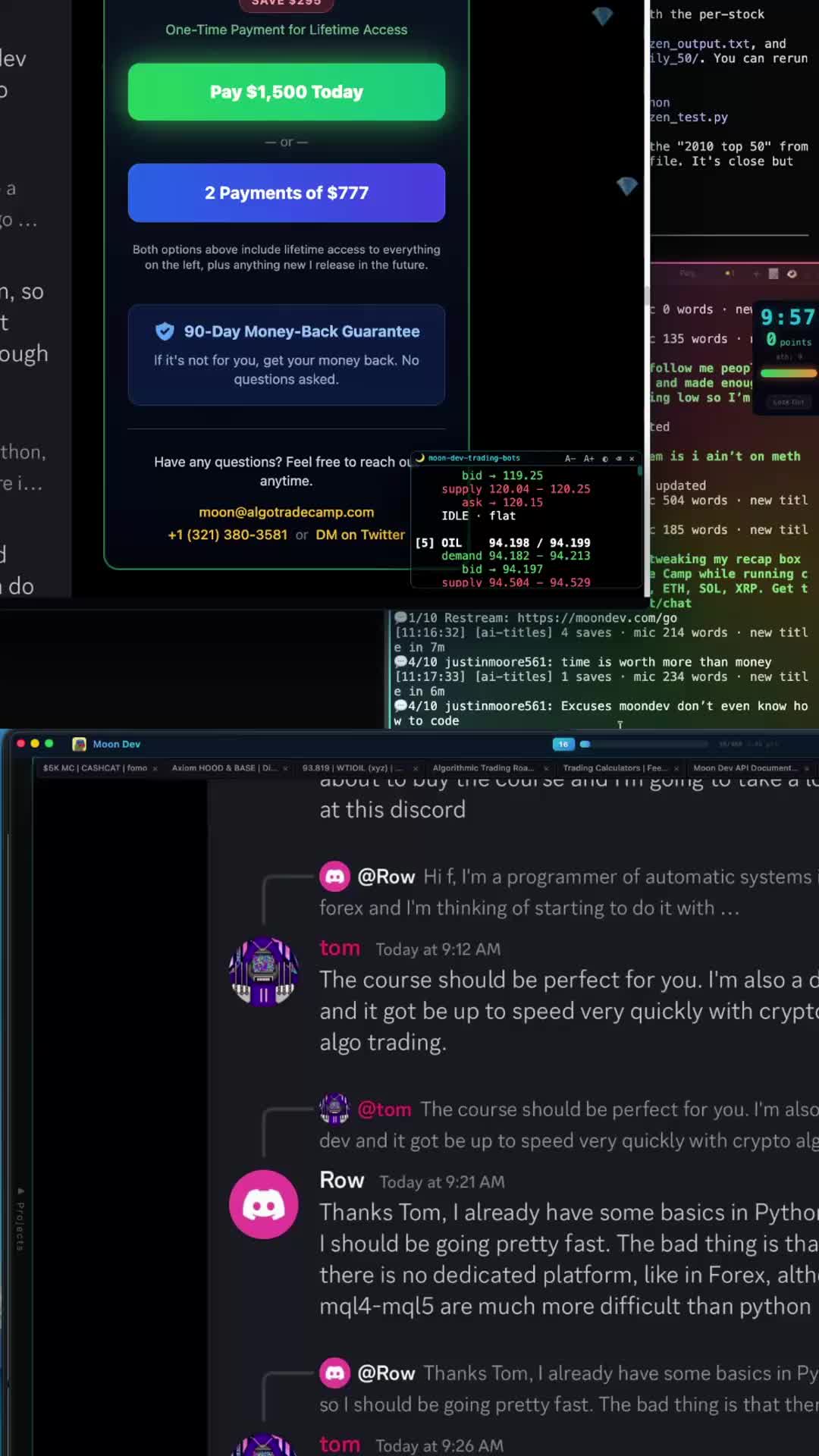The width and height of the screenshot is (819, 1456).
Task: Click the grey square icon in the maroon terminal header
Action: click(773, 274)
